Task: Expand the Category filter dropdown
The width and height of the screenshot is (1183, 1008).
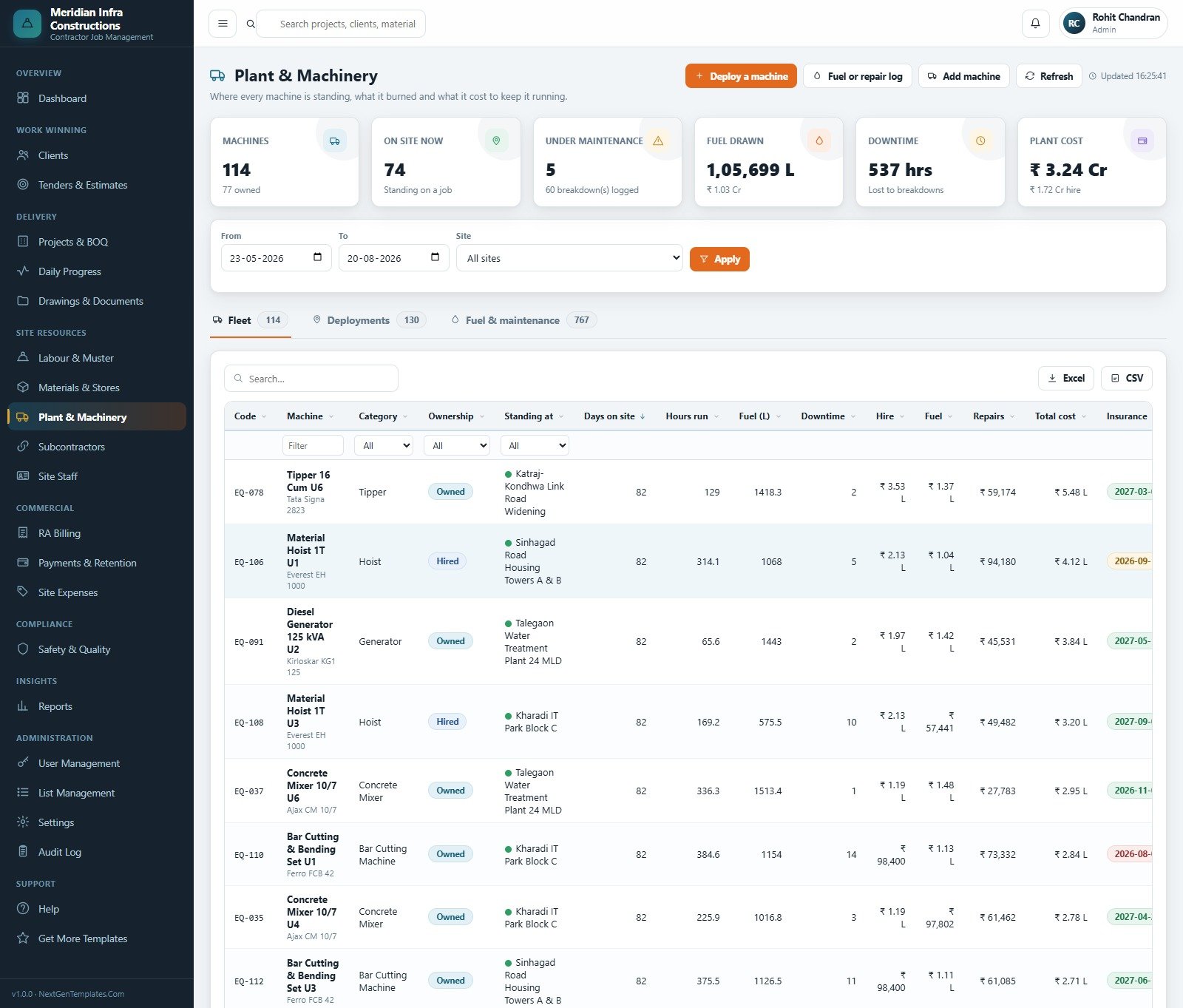Action: (384, 445)
